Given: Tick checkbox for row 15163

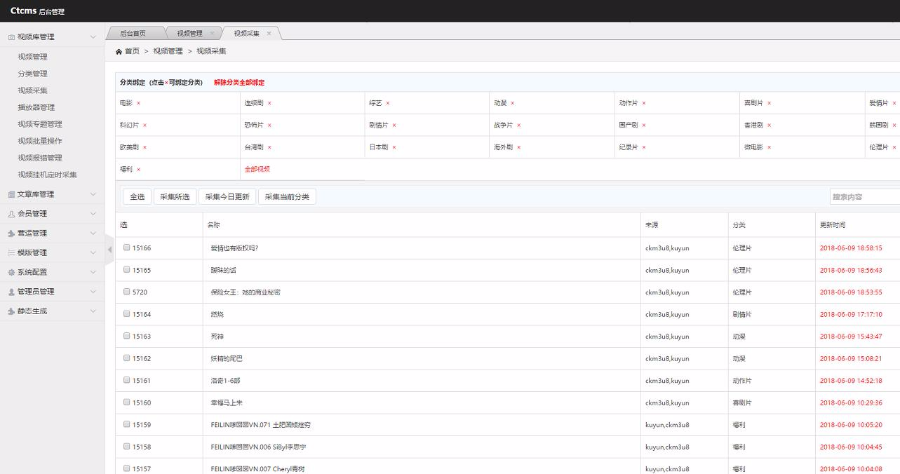Looking at the screenshot, I should pyautogui.click(x=126, y=336).
